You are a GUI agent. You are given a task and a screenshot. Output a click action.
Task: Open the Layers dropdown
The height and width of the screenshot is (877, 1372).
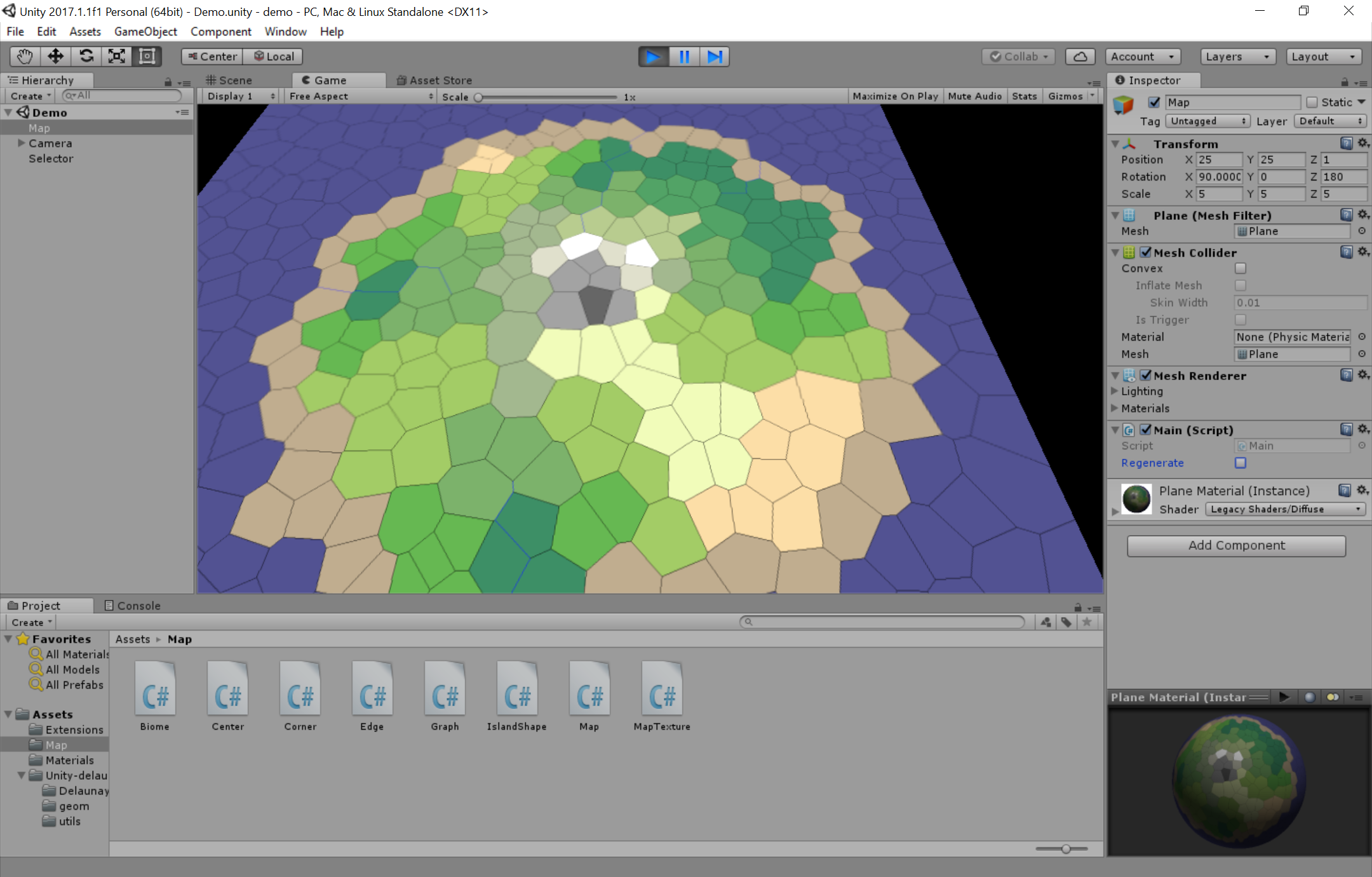tap(1237, 57)
